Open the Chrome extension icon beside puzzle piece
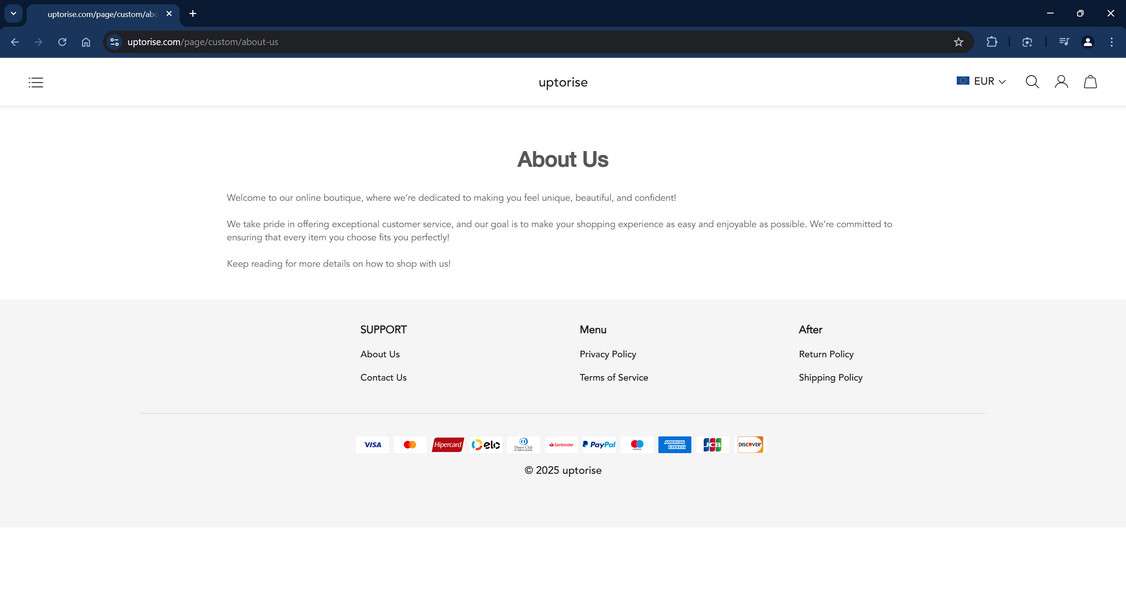Screen dimensions: 1126x602 point(1027,42)
